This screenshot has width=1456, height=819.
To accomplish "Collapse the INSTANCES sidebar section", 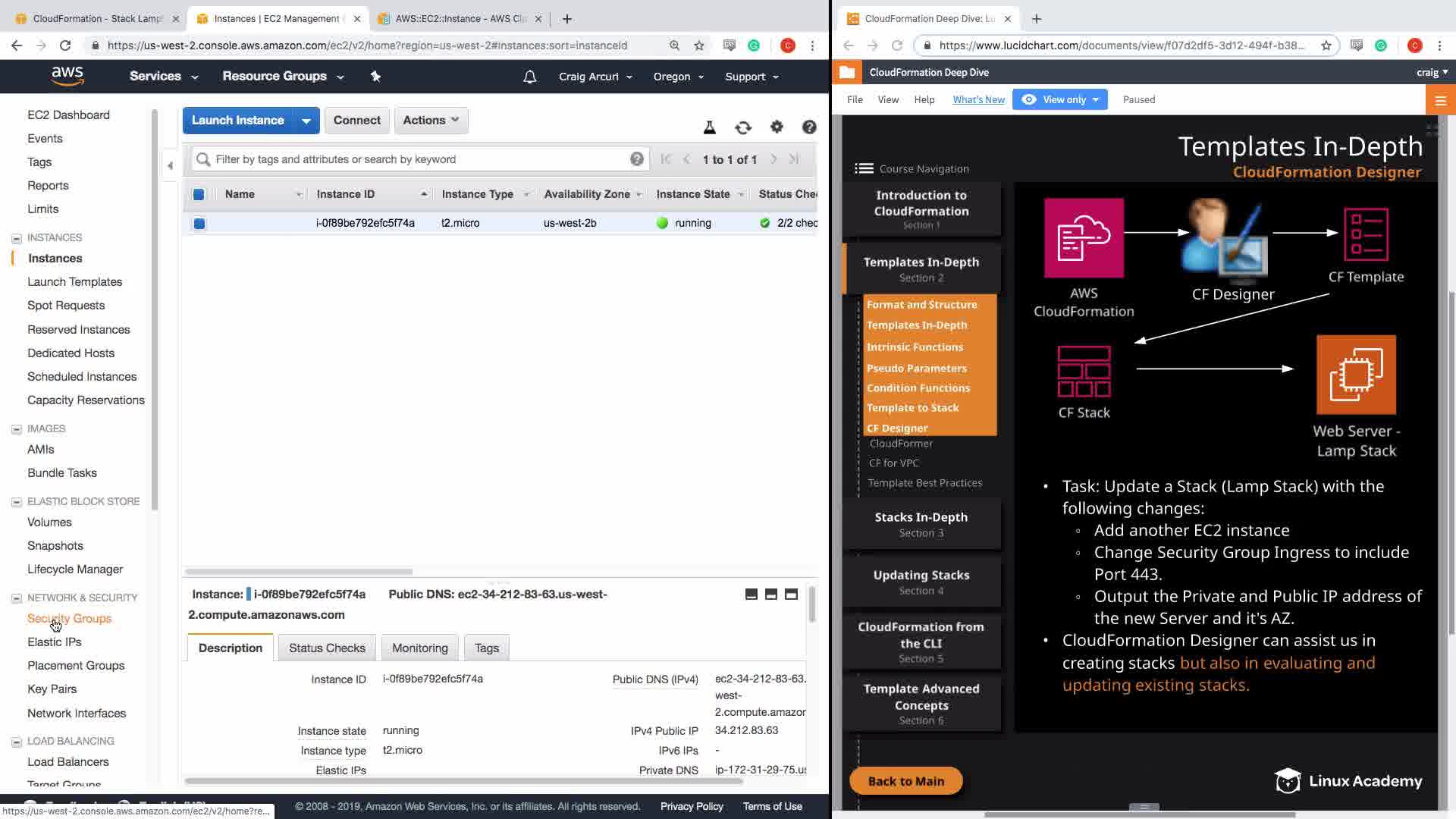I will [x=17, y=238].
